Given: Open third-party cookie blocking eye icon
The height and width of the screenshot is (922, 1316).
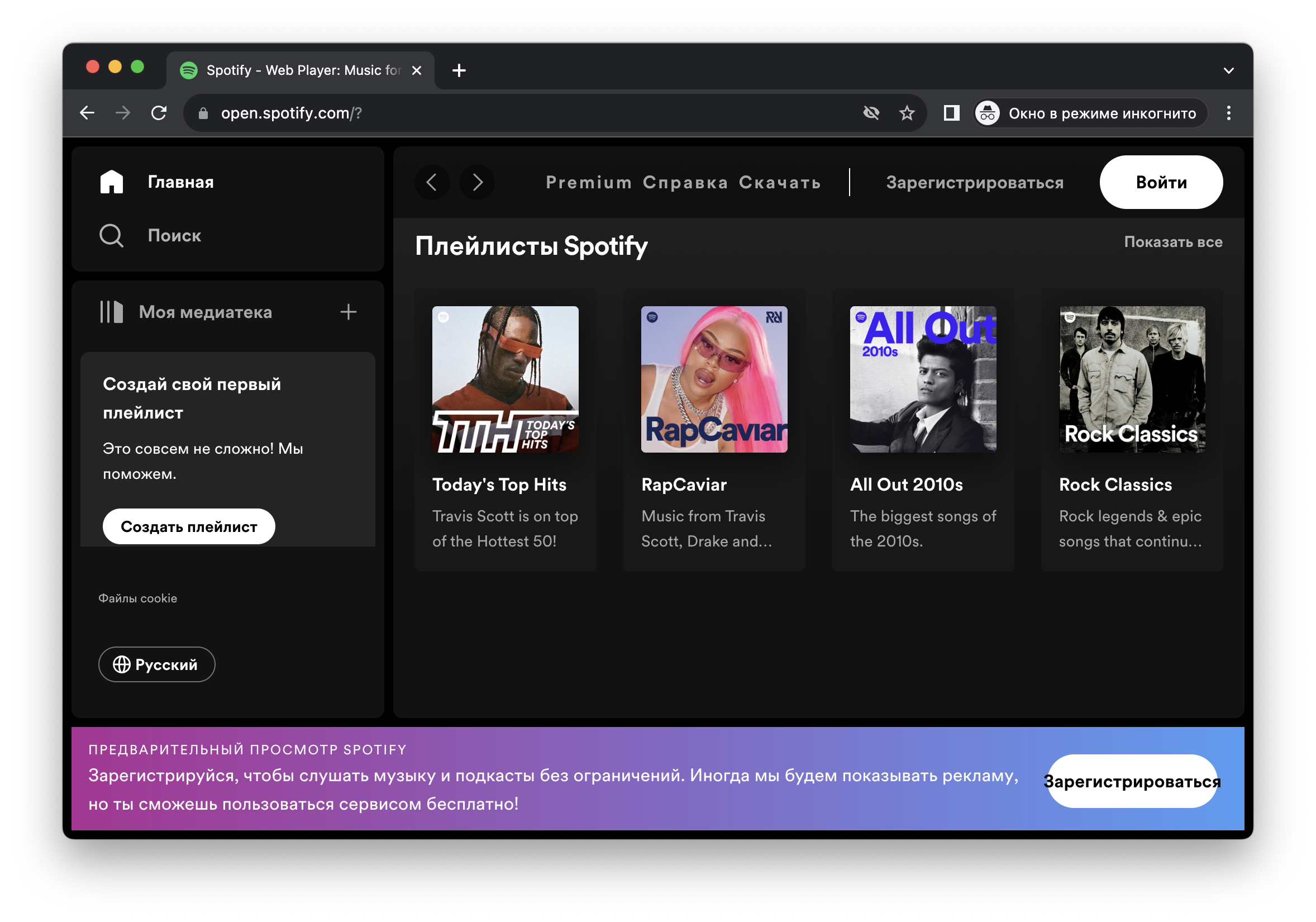Looking at the screenshot, I should click(x=871, y=113).
